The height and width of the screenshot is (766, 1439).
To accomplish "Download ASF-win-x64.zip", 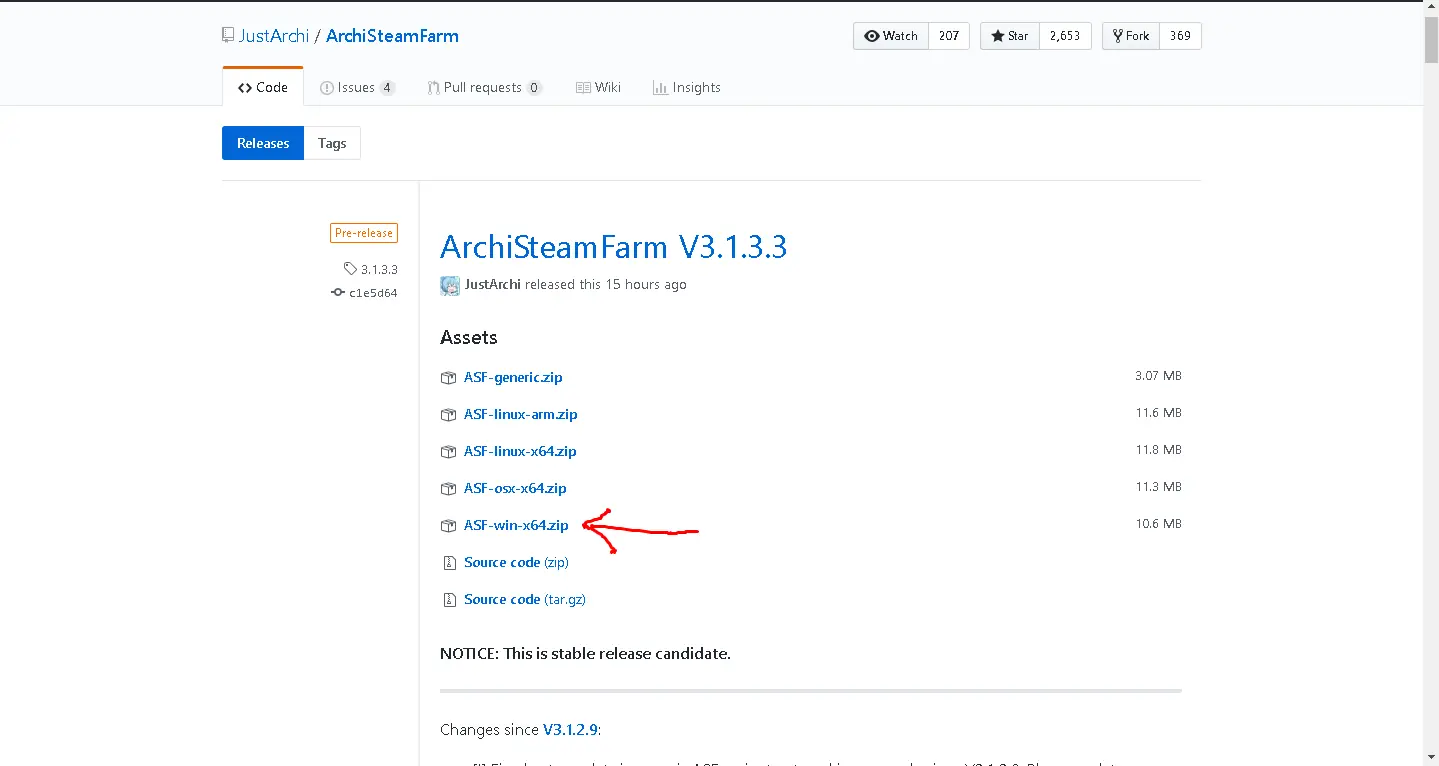I will point(516,526).
